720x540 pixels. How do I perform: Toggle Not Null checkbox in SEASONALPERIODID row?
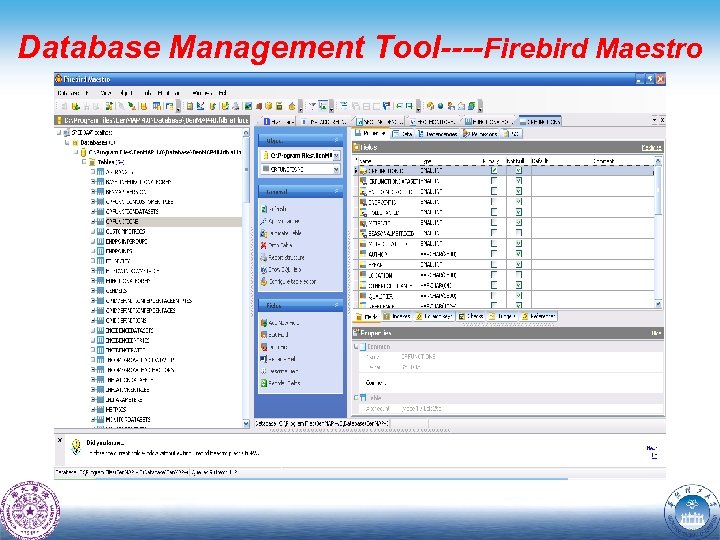[x=518, y=233]
